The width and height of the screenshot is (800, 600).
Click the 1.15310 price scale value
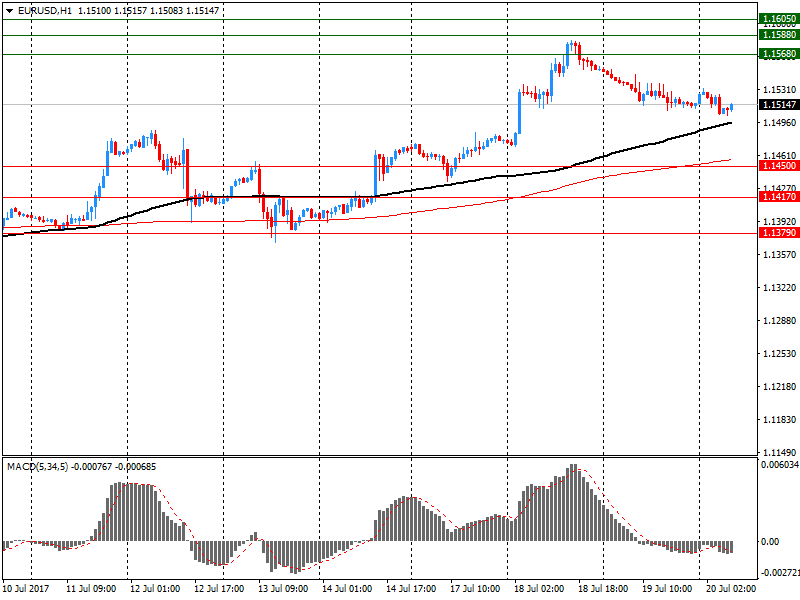(x=780, y=90)
